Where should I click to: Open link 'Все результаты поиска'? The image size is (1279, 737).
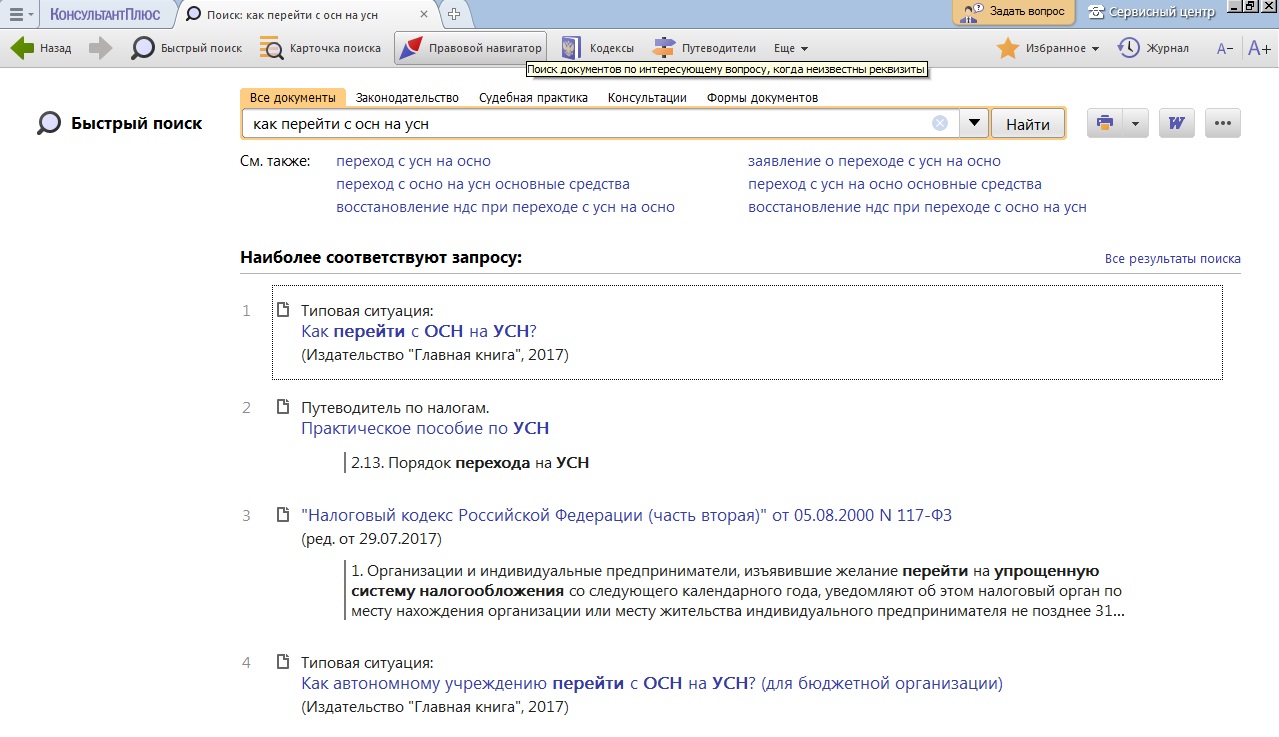click(1172, 259)
